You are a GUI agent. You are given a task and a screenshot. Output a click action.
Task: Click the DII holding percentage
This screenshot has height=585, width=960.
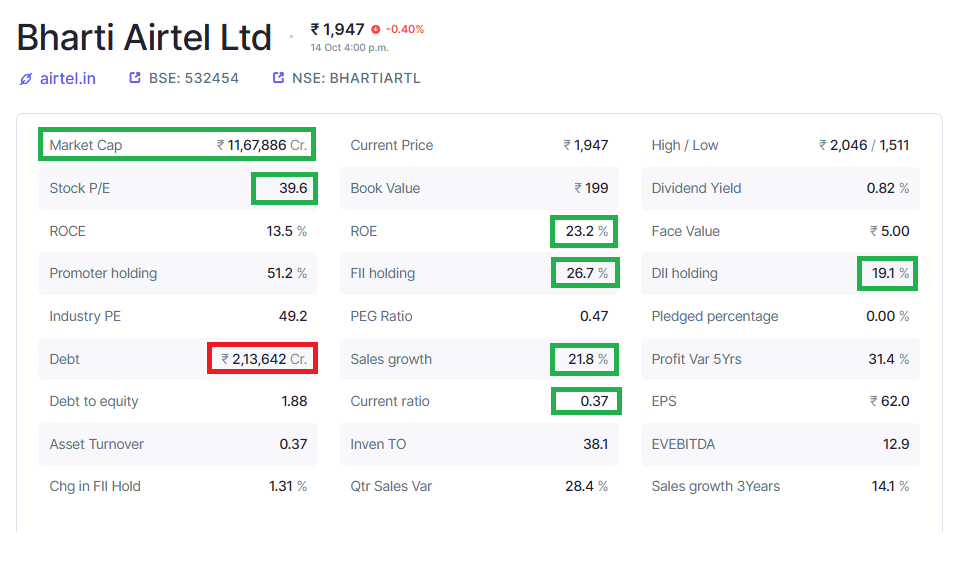(x=888, y=273)
